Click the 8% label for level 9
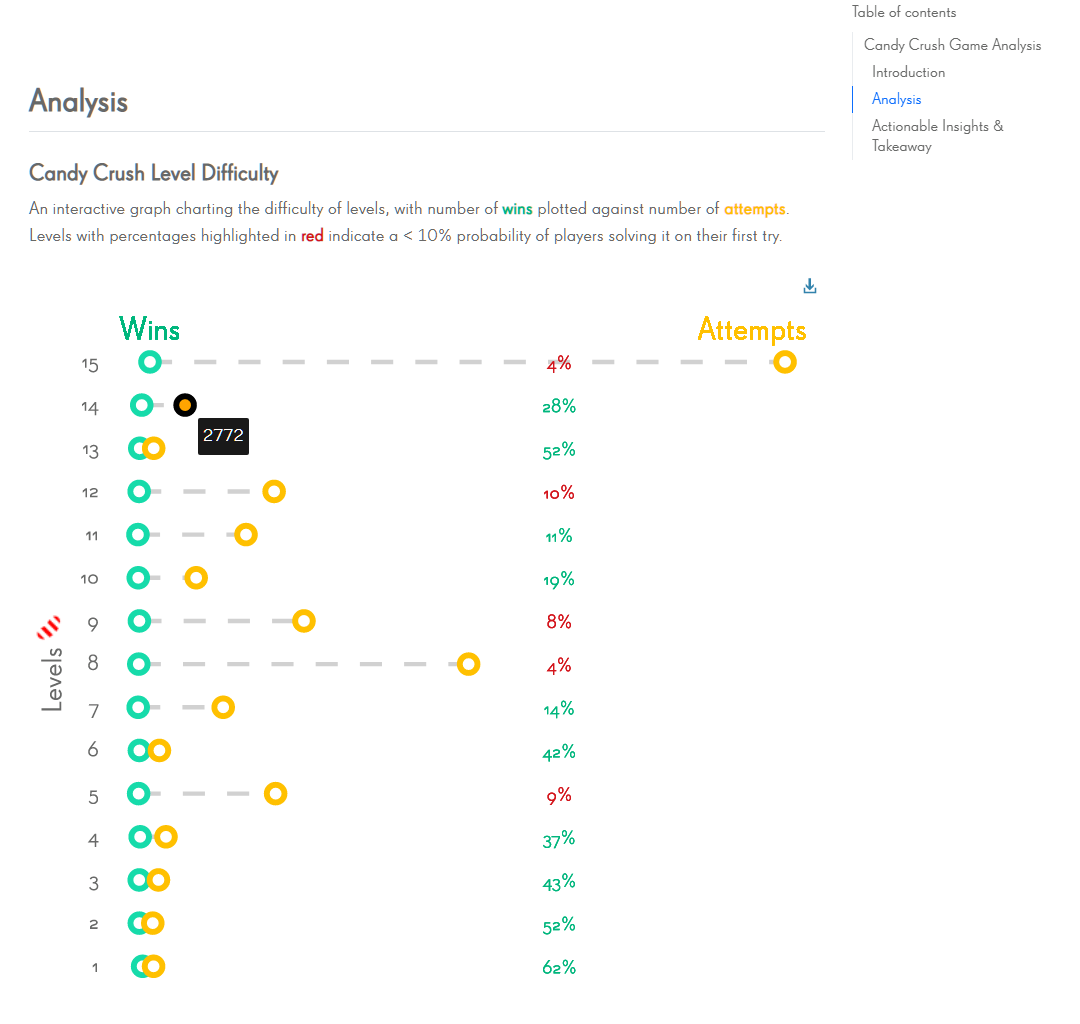The image size is (1080, 1024). [x=559, y=622]
